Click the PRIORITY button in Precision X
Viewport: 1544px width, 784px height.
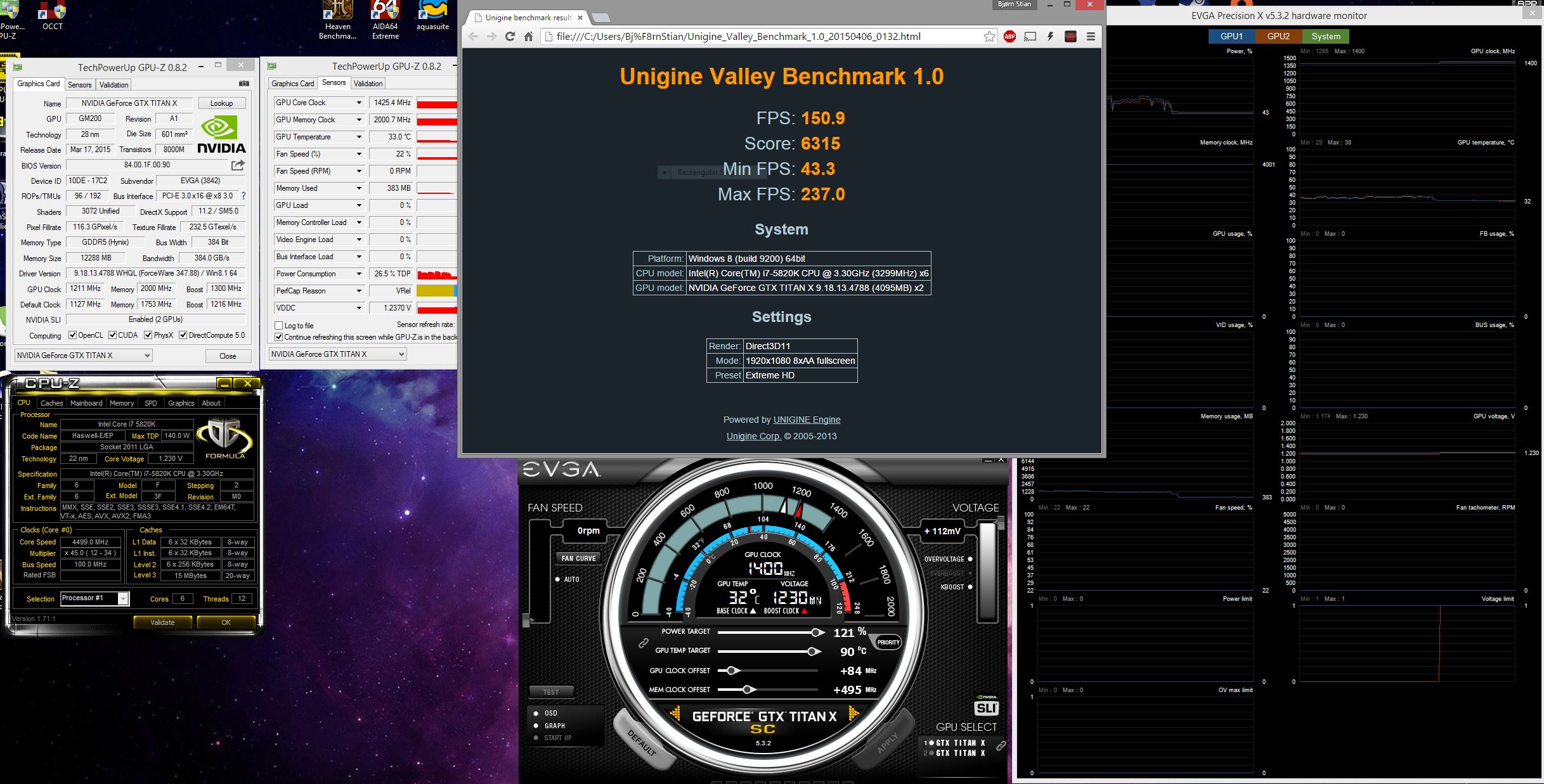[x=888, y=642]
